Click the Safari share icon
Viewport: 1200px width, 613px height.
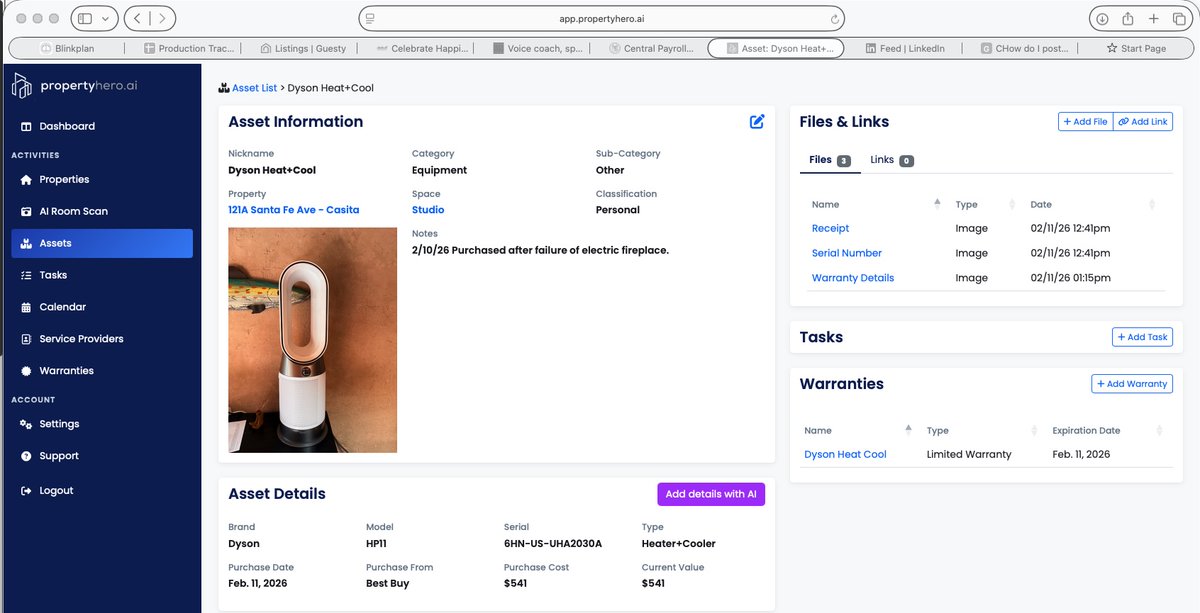click(x=1128, y=18)
